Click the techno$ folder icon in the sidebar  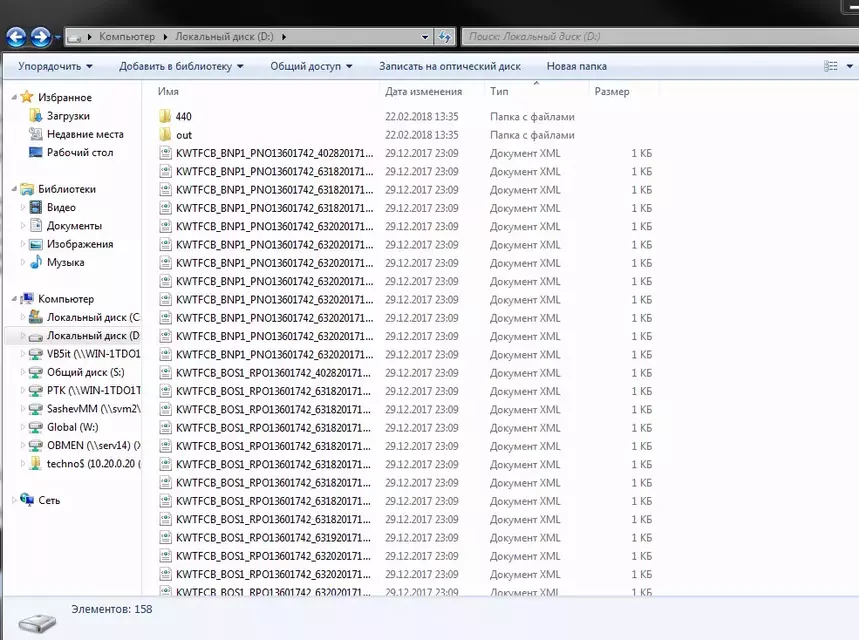[36, 464]
